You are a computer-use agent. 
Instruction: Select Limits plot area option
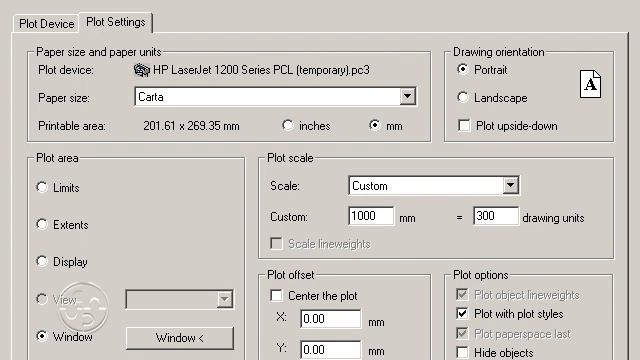tap(42, 187)
